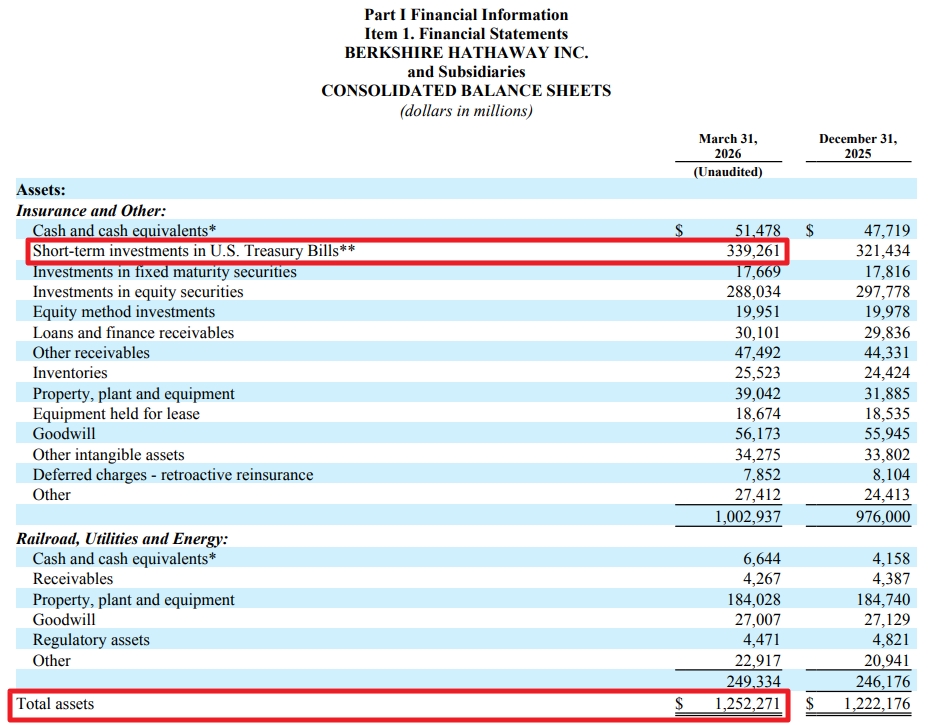Click the Total assets value 1,252,271
This screenshot has width=936, height=725.
[747, 704]
